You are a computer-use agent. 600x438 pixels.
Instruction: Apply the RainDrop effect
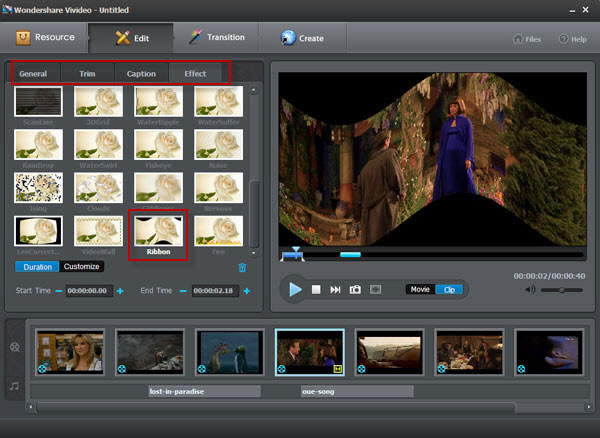tap(38, 145)
